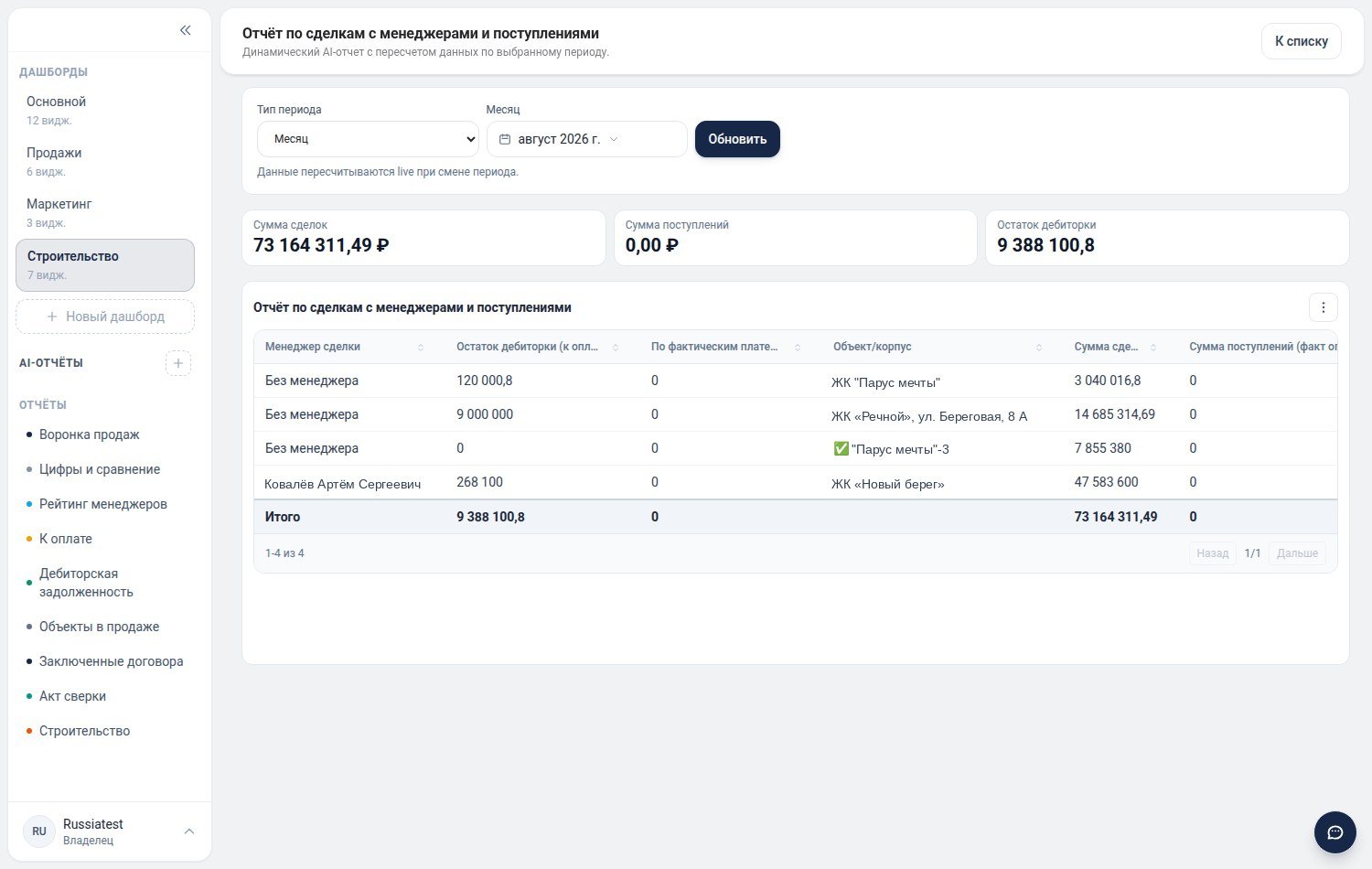The image size is (1372, 869).
Task: Expand the Russiatest account menu chevron
Action: coord(189,831)
